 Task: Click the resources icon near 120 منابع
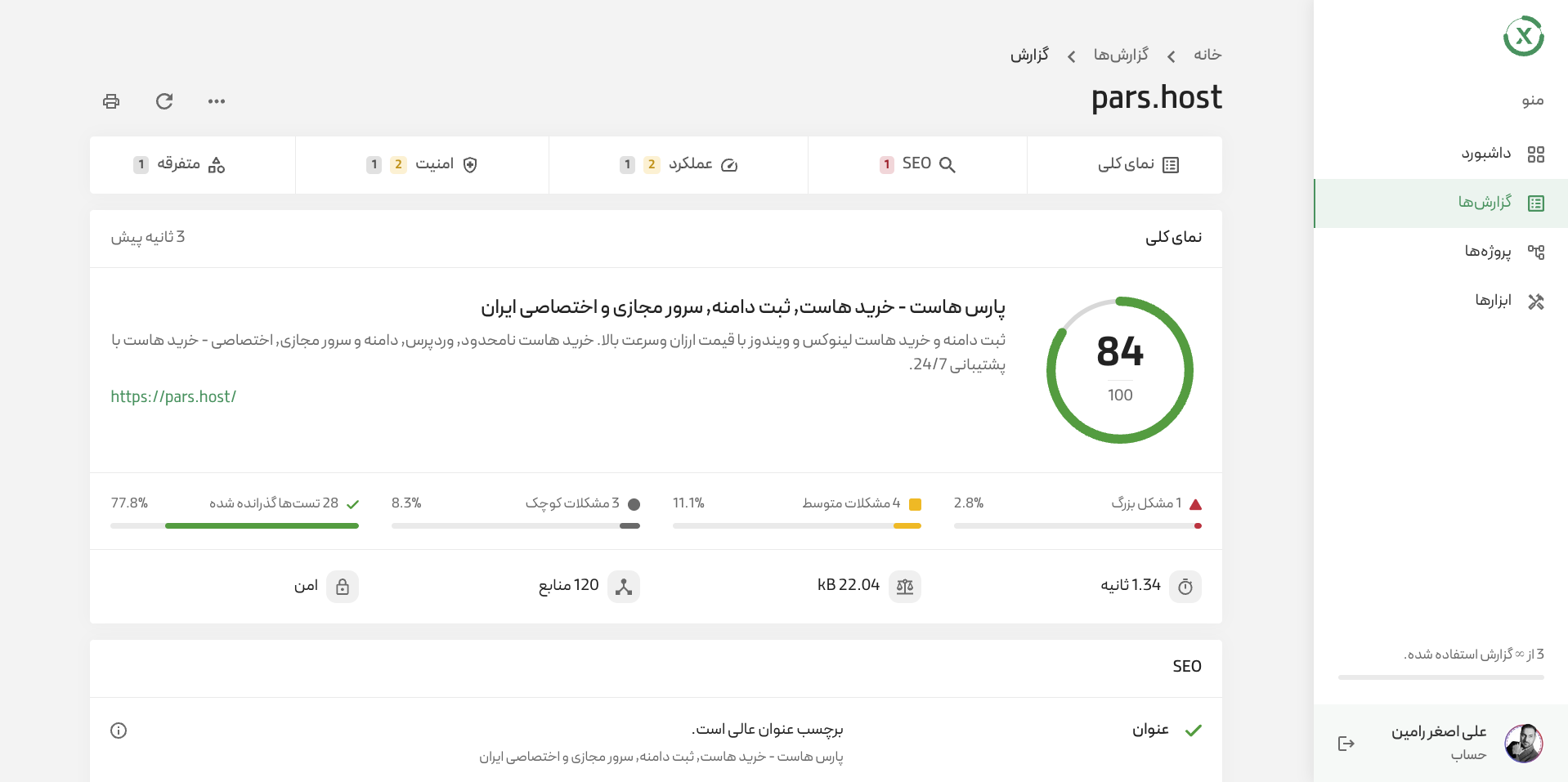(x=624, y=586)
